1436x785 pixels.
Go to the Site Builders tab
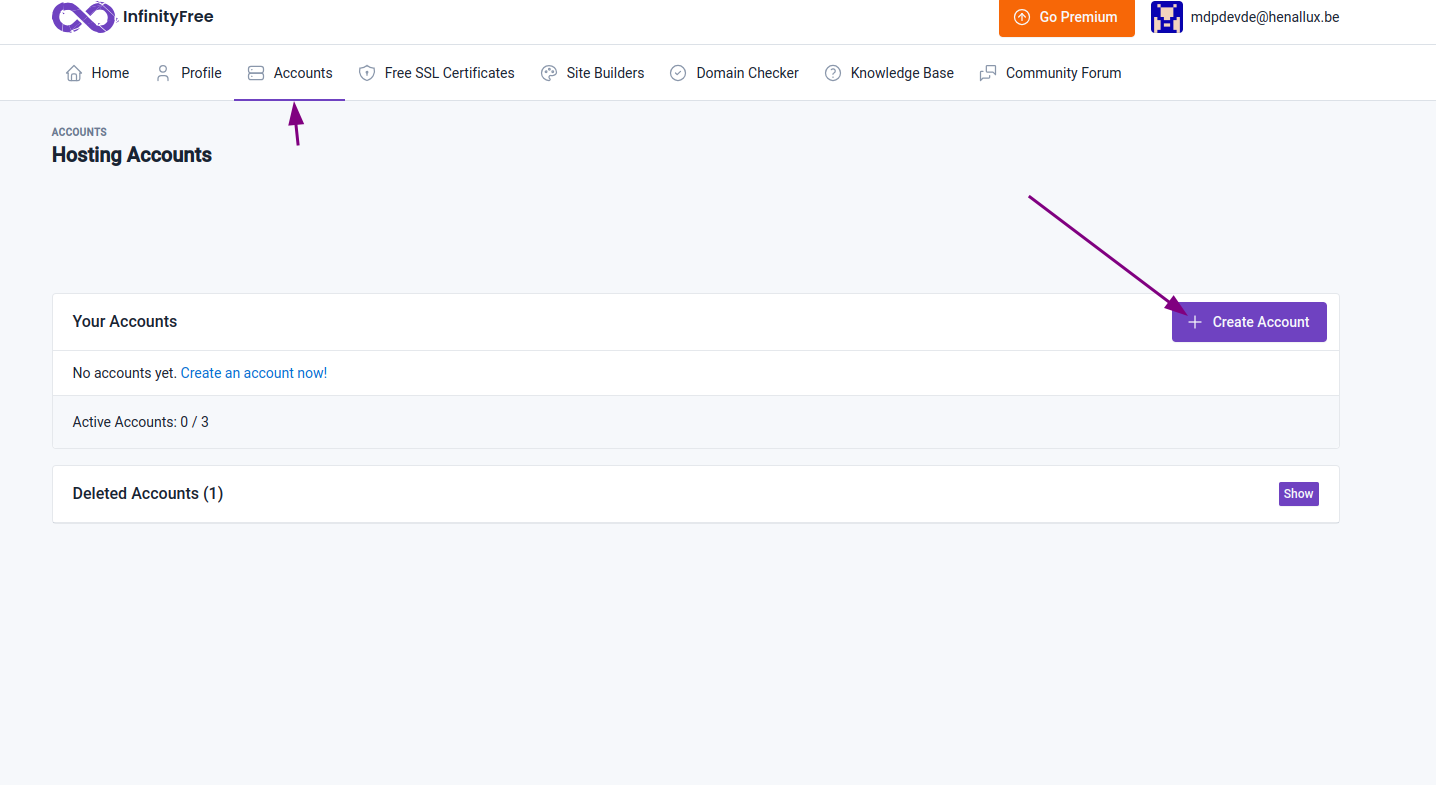click(x=605, y=73)
